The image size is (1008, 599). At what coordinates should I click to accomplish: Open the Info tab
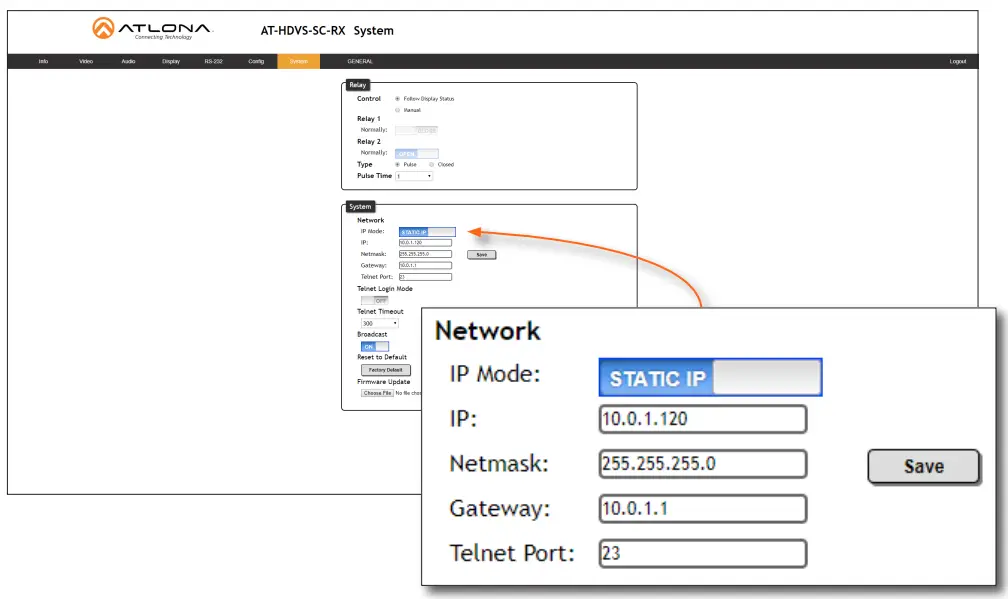43,62
